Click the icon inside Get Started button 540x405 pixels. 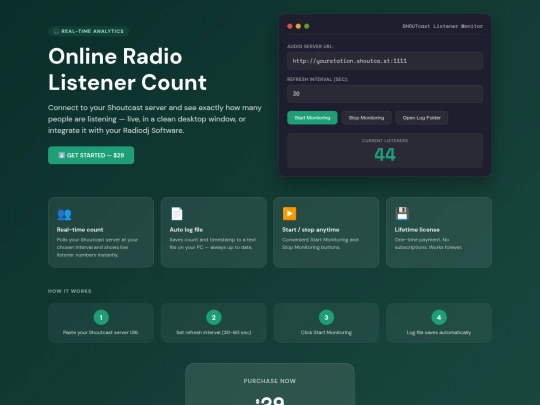(61, 155)
